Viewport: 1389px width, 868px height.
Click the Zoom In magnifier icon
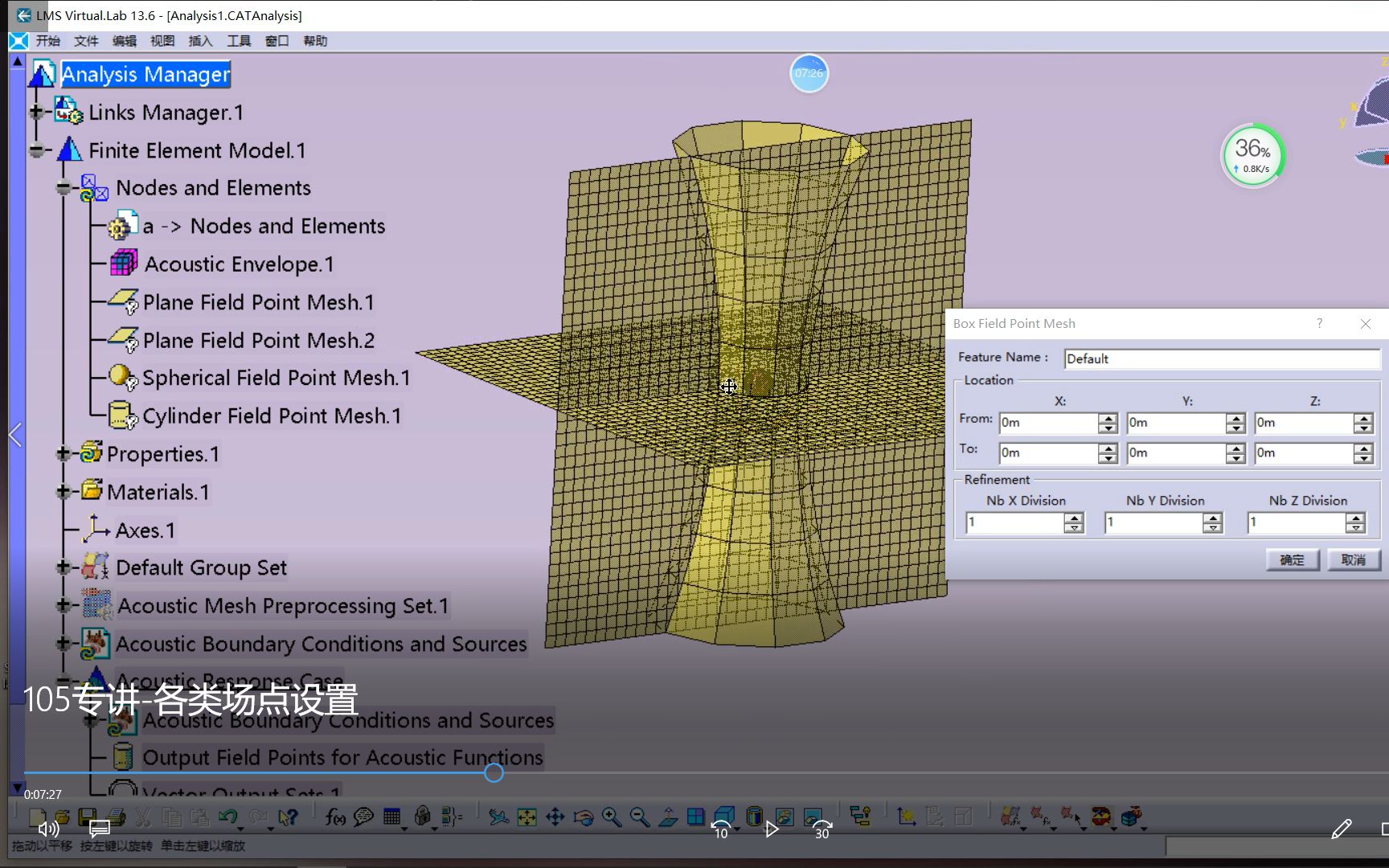click(611, 817)
